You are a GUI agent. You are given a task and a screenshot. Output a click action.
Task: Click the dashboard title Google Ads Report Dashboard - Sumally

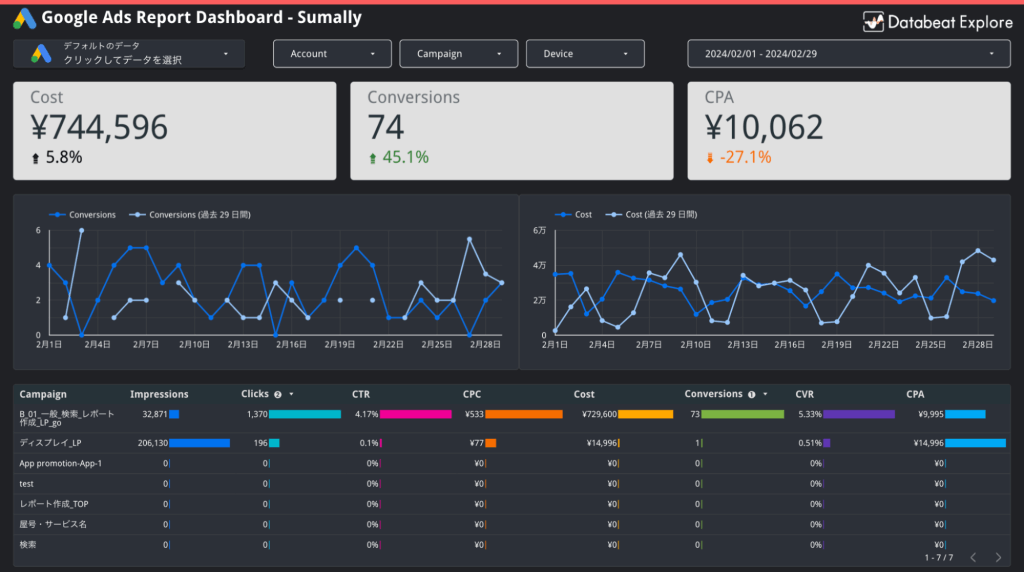201,18
